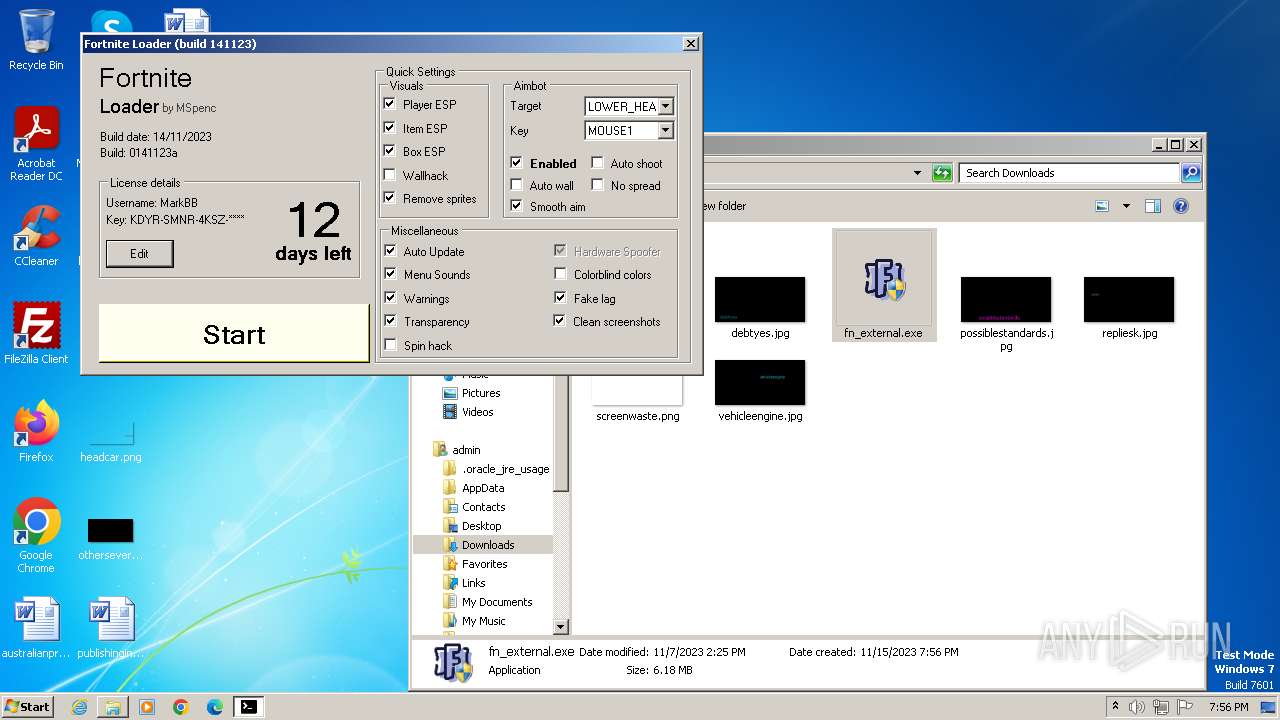Viewport: 1280px width, 720px height.
Task: Toggle the Menu Sounds checkbox
Action: (390, 274)
